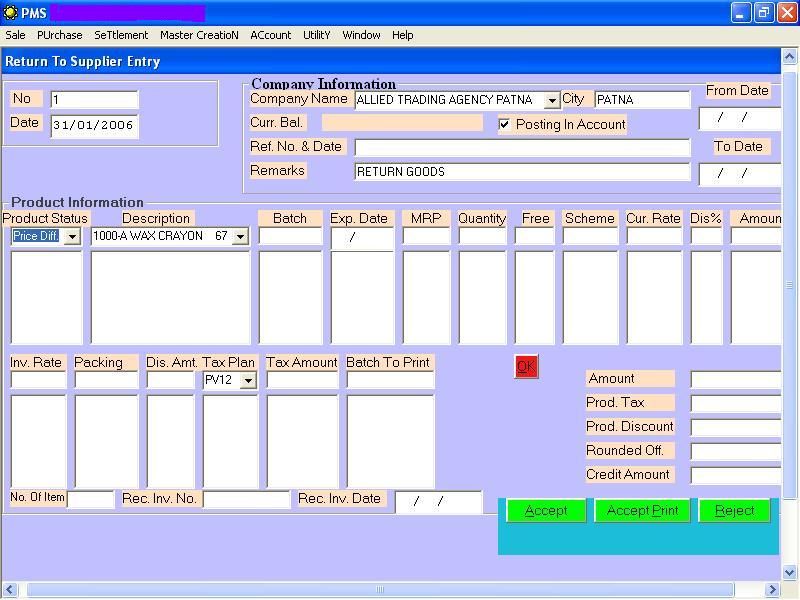This screenshot has height=600, width=800.
Task: Open the Company Name dropdown
Action: [551, 100]
